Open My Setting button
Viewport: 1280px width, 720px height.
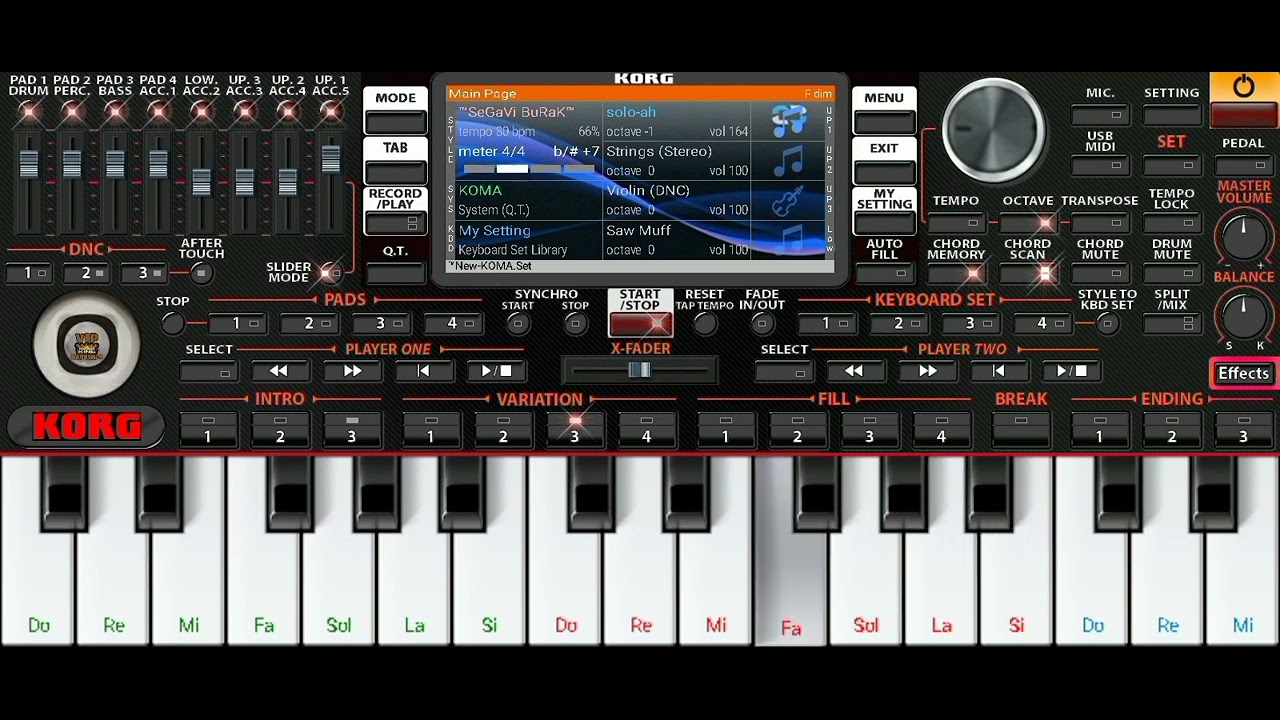tap(884, 224)
